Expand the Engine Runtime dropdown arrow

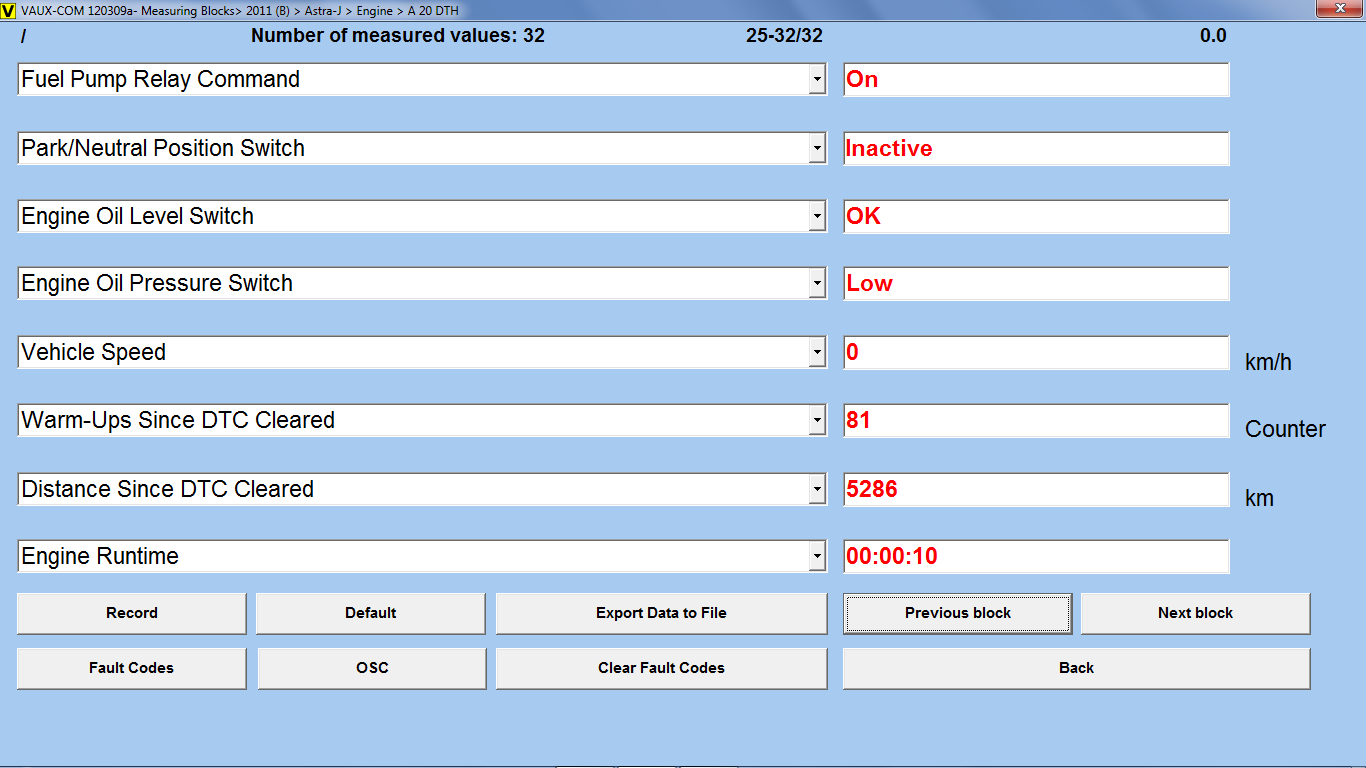click(x=817, y=557)
